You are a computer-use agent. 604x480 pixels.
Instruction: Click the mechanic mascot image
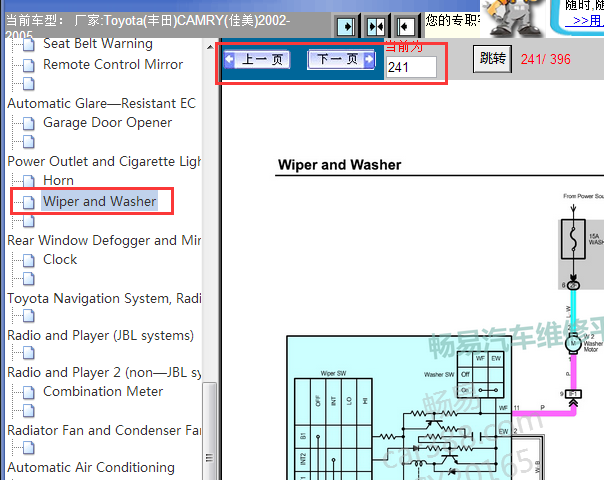513,18
